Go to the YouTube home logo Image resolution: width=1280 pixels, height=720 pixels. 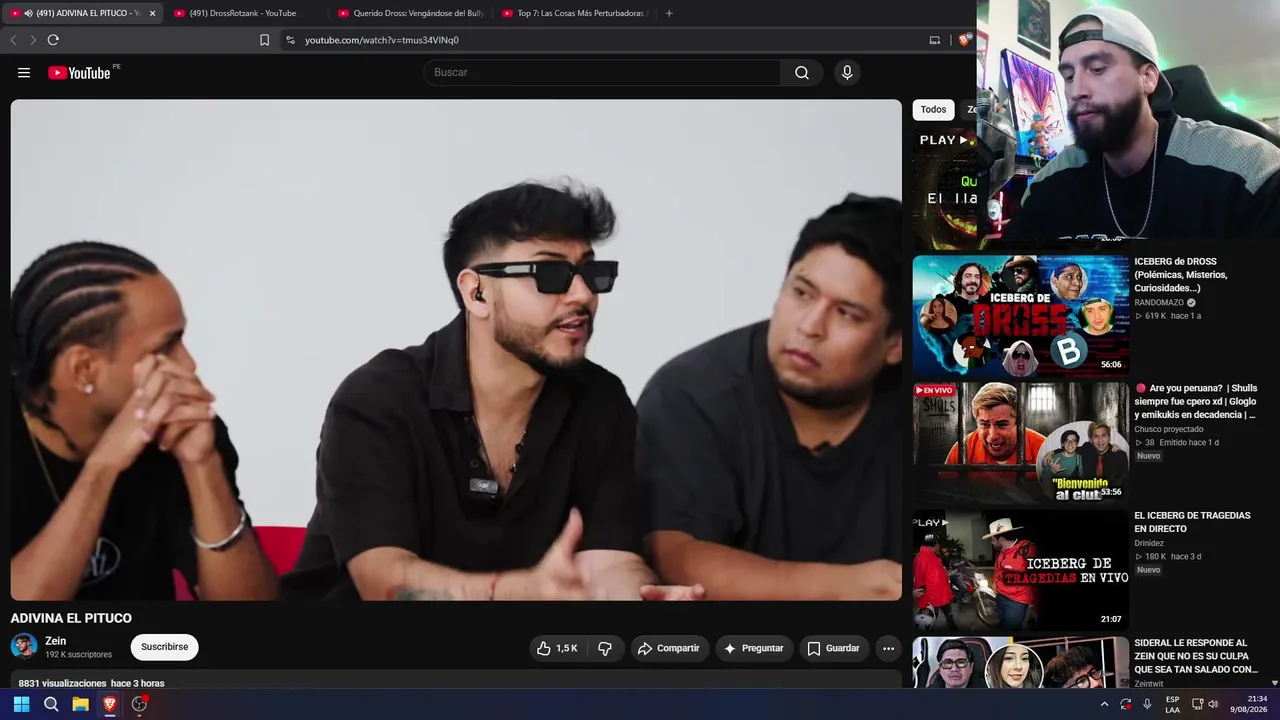[79, 73]
